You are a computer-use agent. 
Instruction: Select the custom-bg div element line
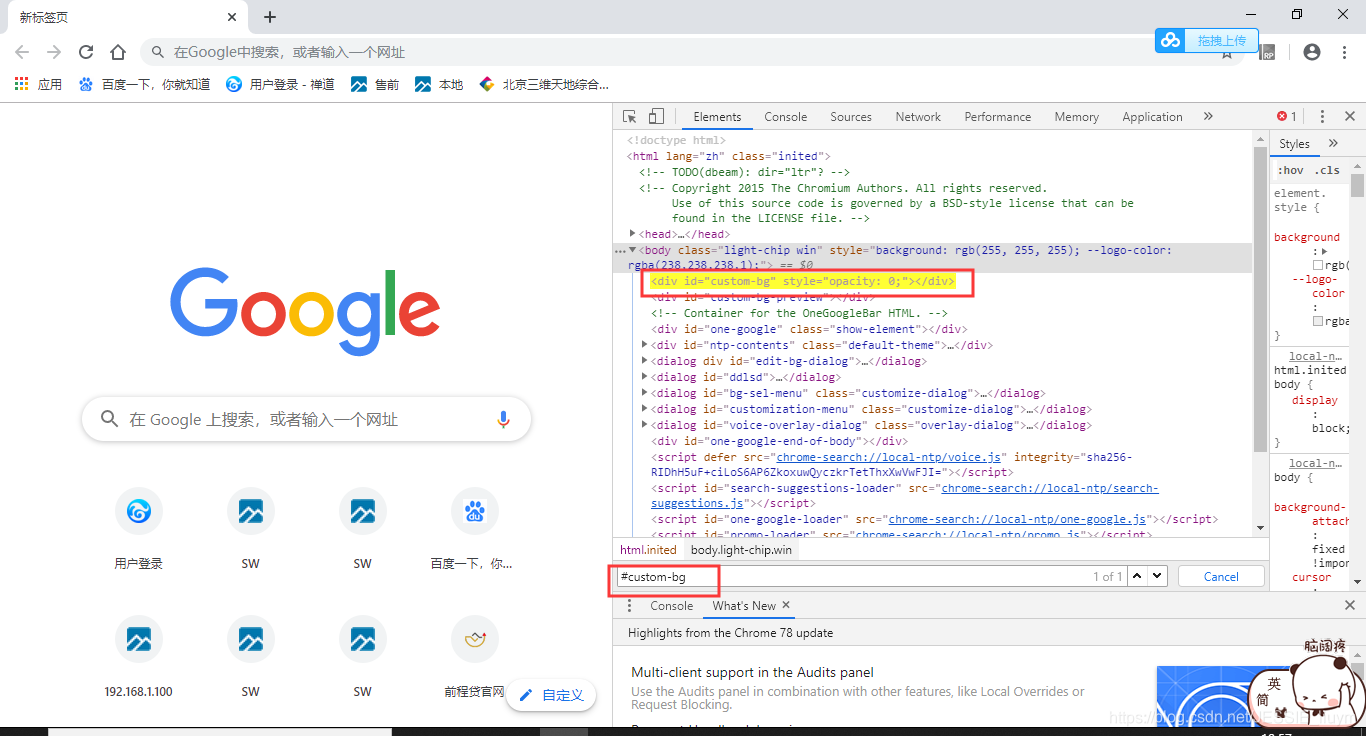(803, 282)
